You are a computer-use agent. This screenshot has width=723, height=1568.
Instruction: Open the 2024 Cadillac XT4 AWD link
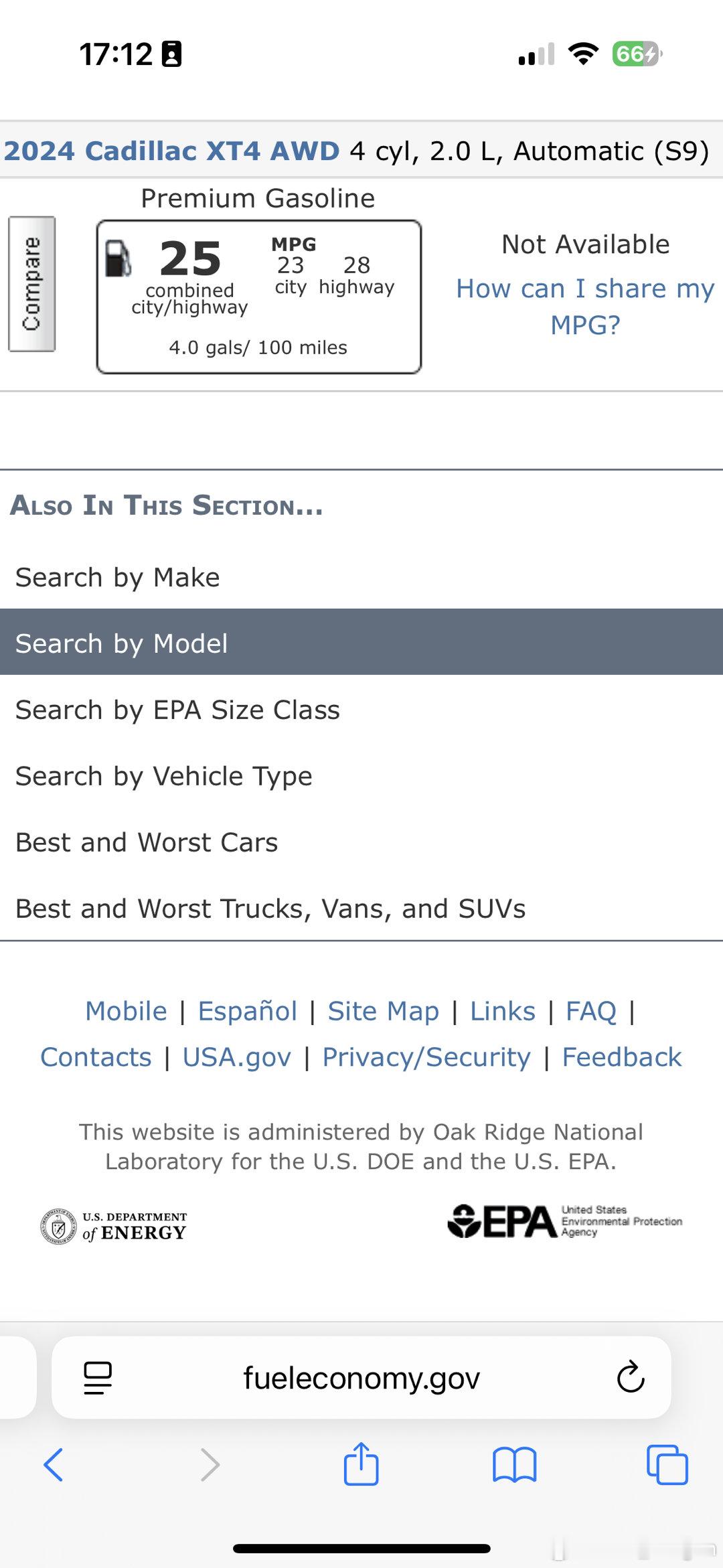tap(172, 151)
